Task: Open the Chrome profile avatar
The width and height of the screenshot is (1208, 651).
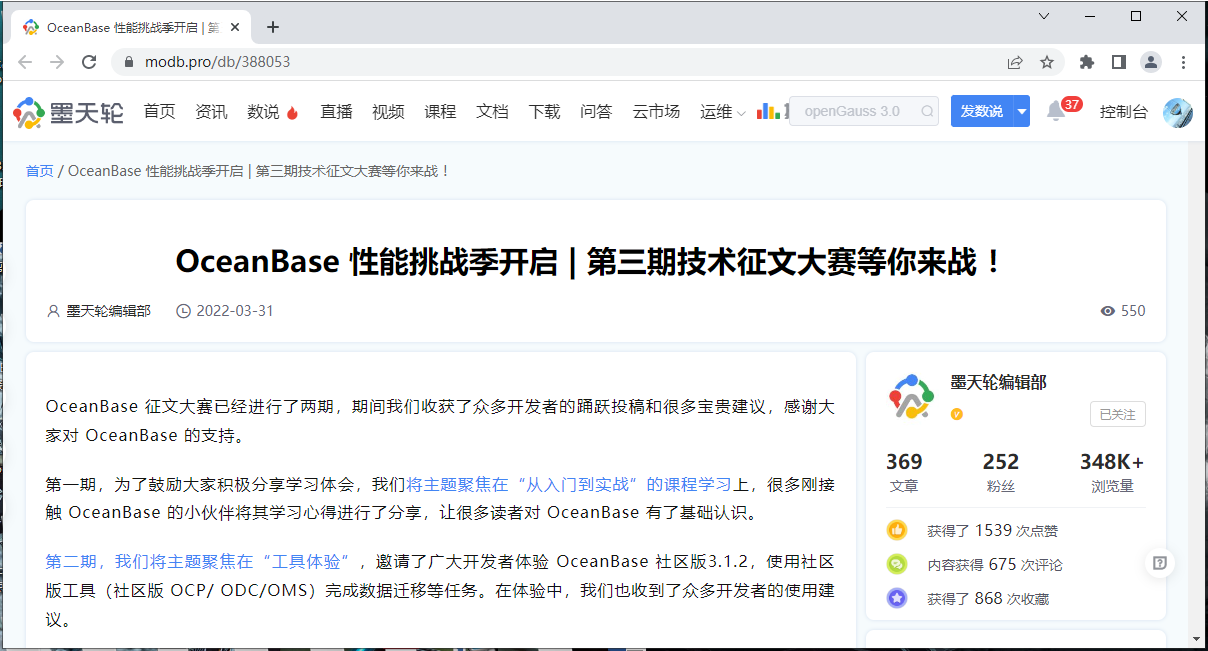Action: 1151,62
